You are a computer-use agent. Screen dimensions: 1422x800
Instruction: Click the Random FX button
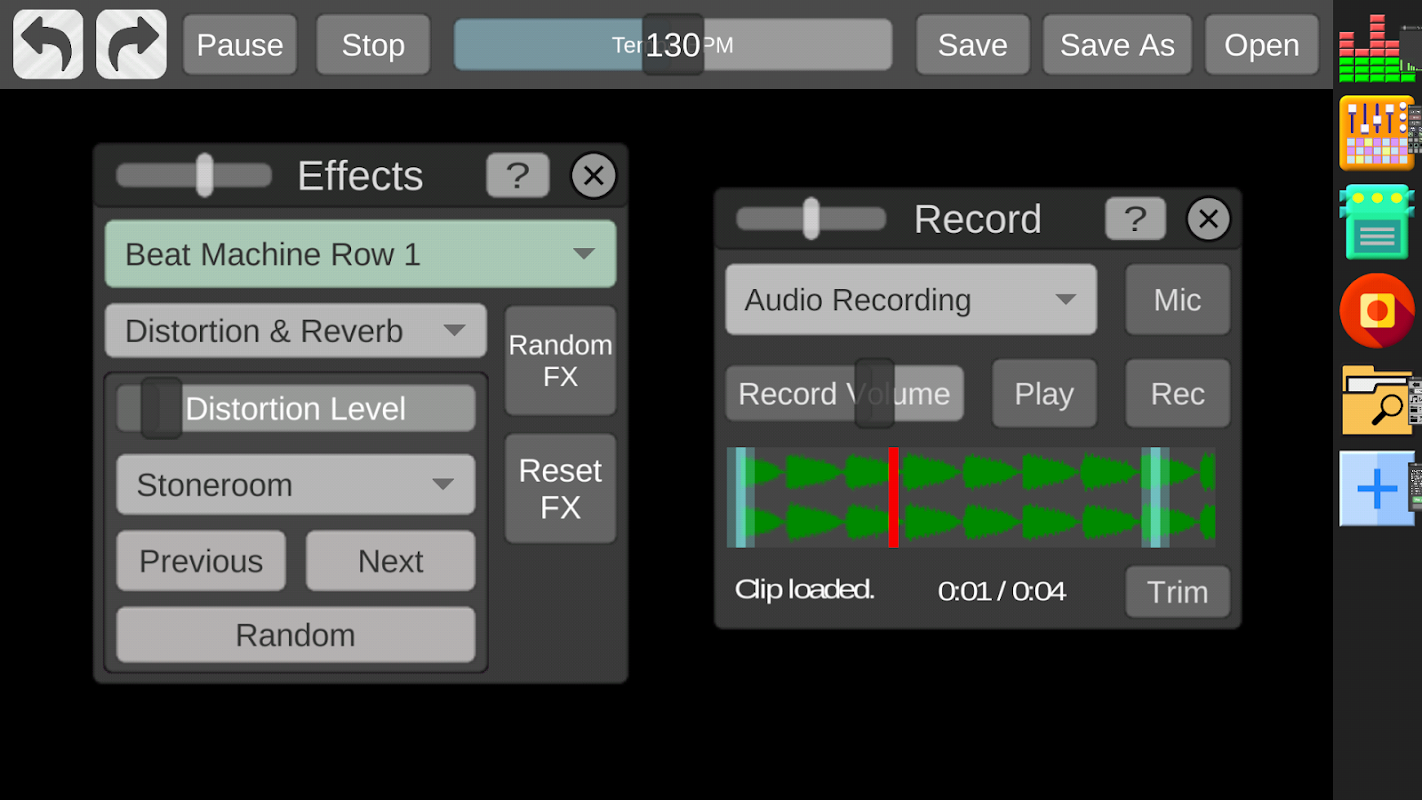[560, 361]
